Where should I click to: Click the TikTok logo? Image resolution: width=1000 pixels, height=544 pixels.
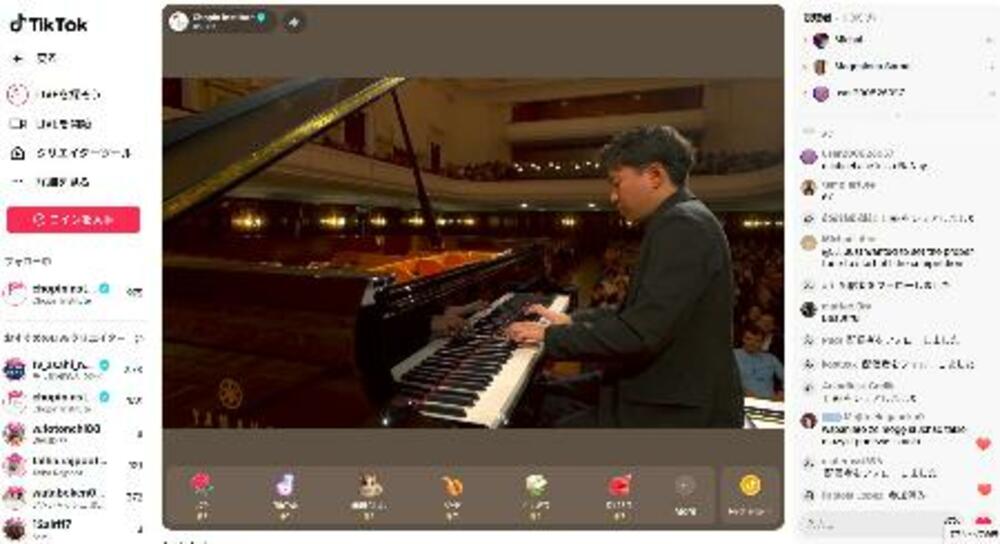[x=49, y=23]
